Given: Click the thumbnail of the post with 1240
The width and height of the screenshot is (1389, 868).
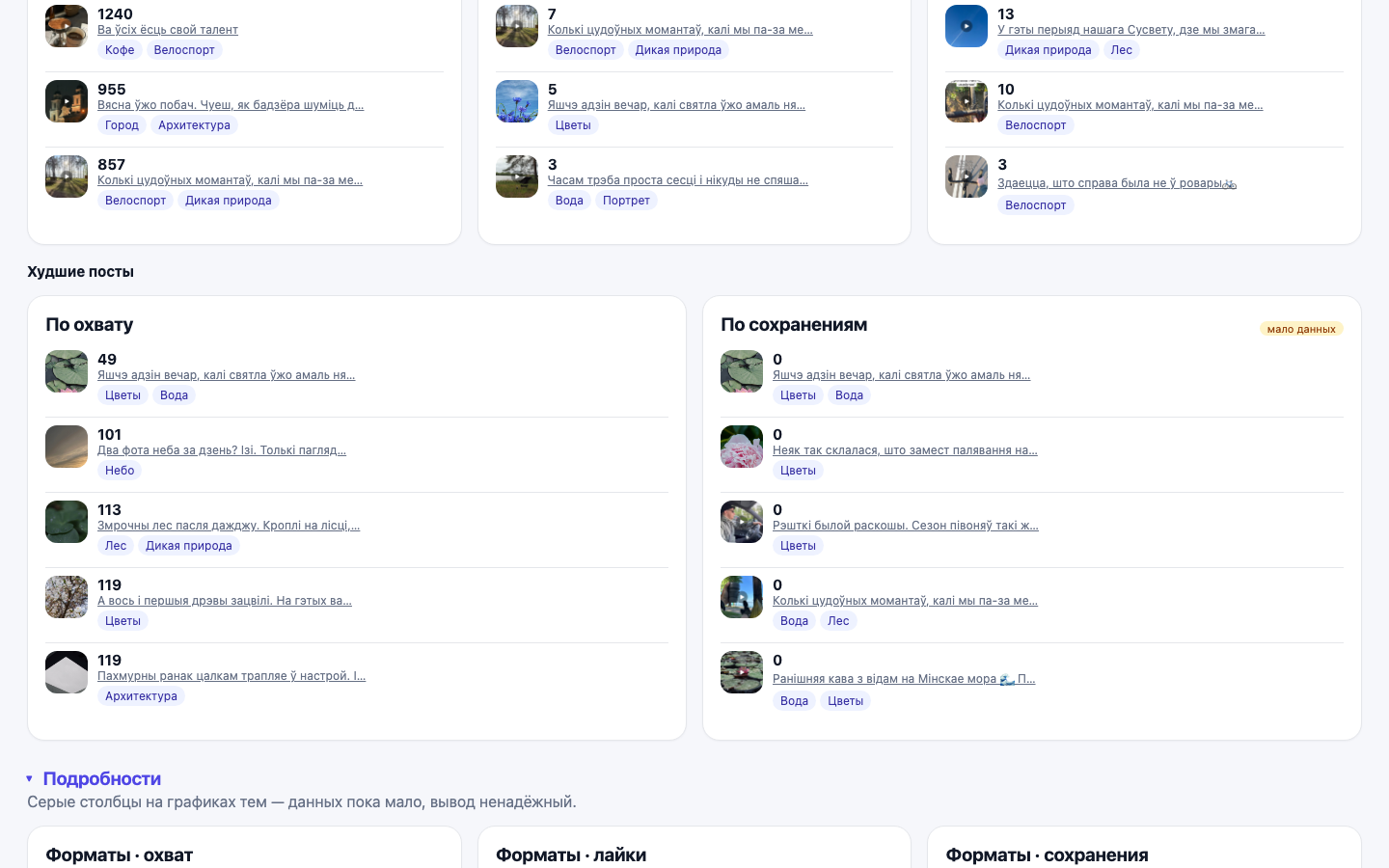Looking at the screenshot, I should coord(67,26).
